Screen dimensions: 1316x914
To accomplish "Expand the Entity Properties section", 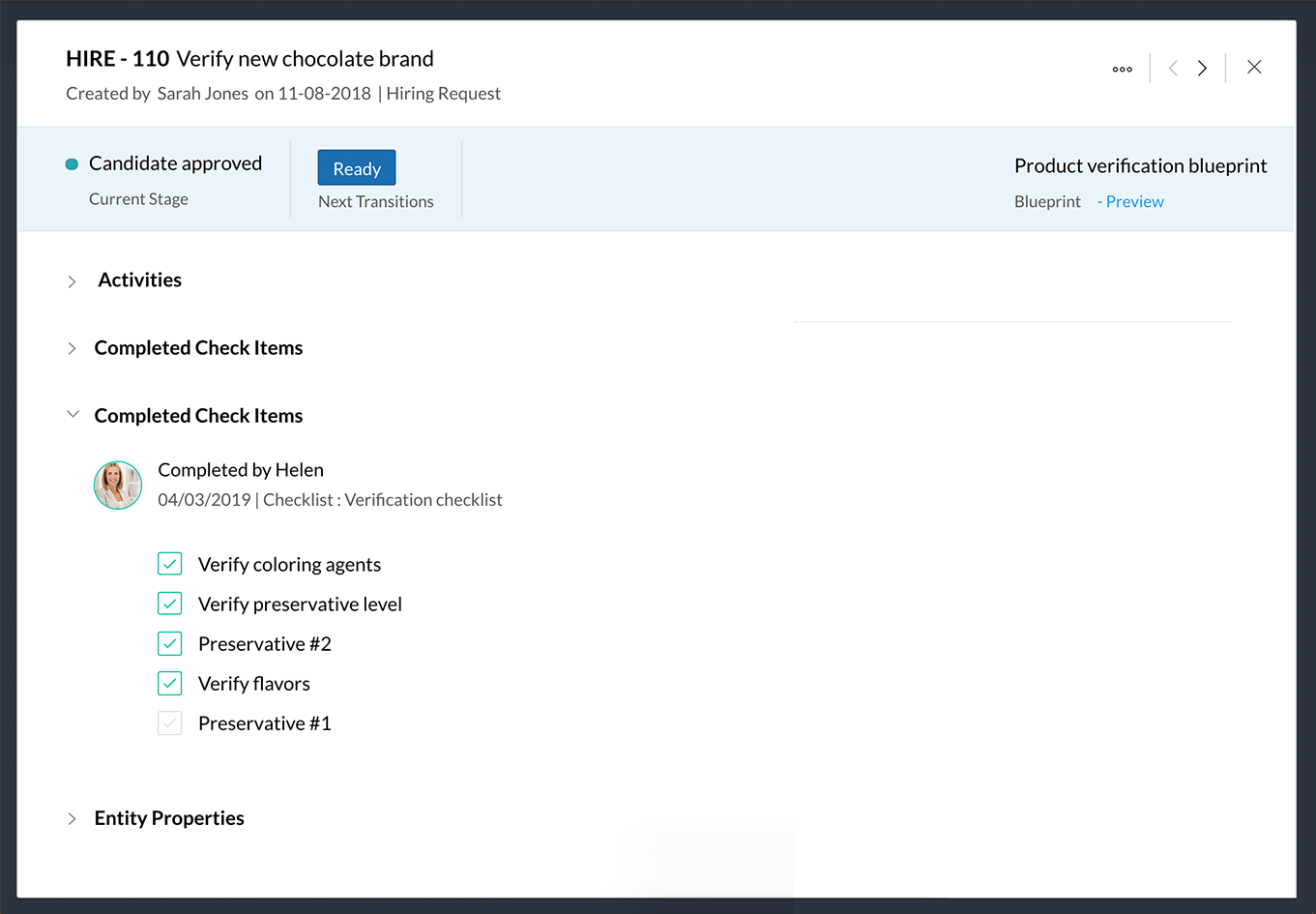I will (x=73, y=818).
